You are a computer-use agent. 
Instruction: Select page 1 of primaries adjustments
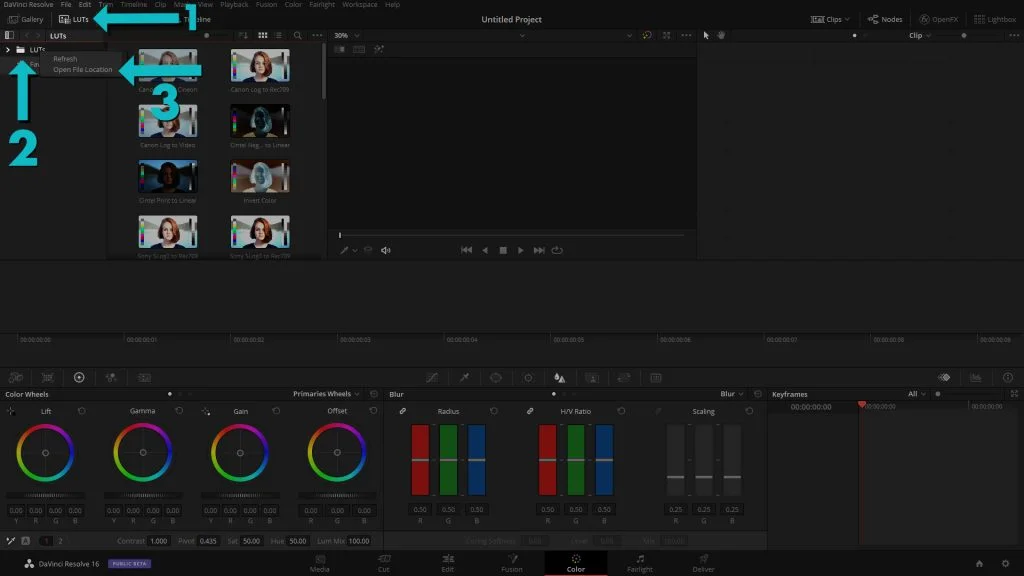click(46, 541)
